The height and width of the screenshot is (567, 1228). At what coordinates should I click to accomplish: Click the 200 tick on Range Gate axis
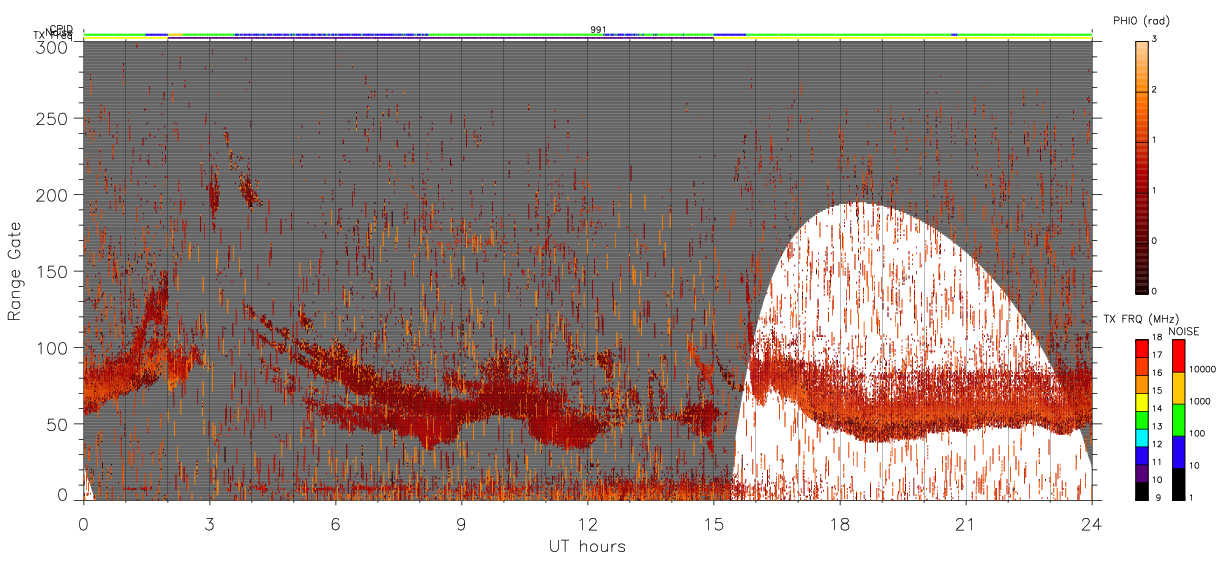coord(54,195)
